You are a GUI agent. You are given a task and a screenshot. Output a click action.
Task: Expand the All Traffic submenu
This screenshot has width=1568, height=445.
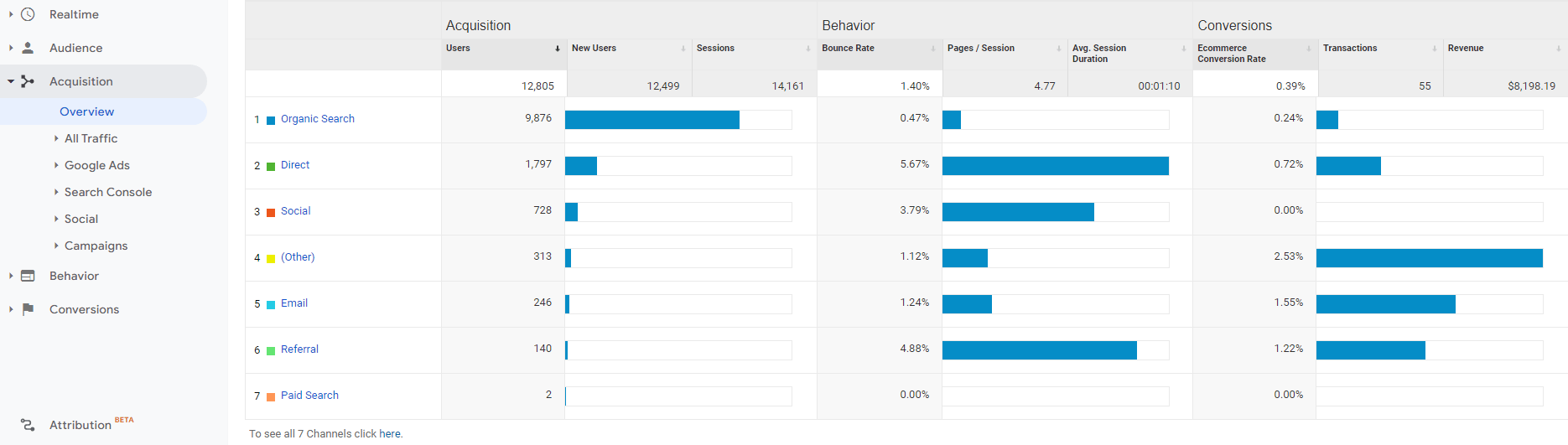point(56,138)
